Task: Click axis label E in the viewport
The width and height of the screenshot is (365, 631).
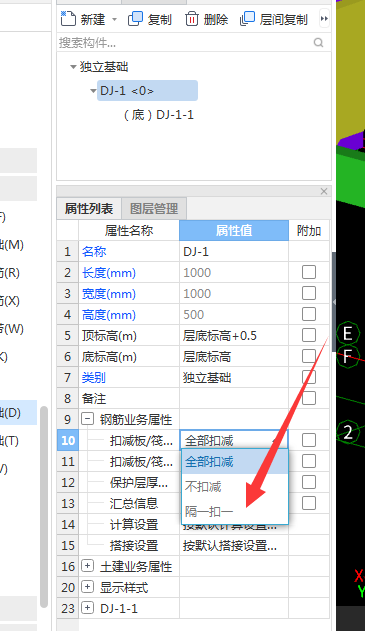Action: pyautogui.click(x=348, y=333)
